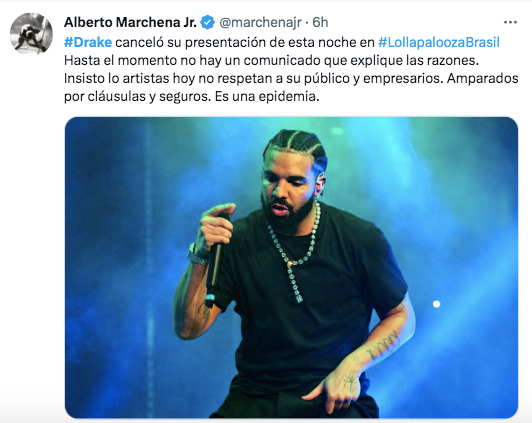The height and width of the screenshot is (423, 532).
Task: Follow the #LollapaloozaBrasil hashtag
Action: pyautogui.click(x=439, y=42)
